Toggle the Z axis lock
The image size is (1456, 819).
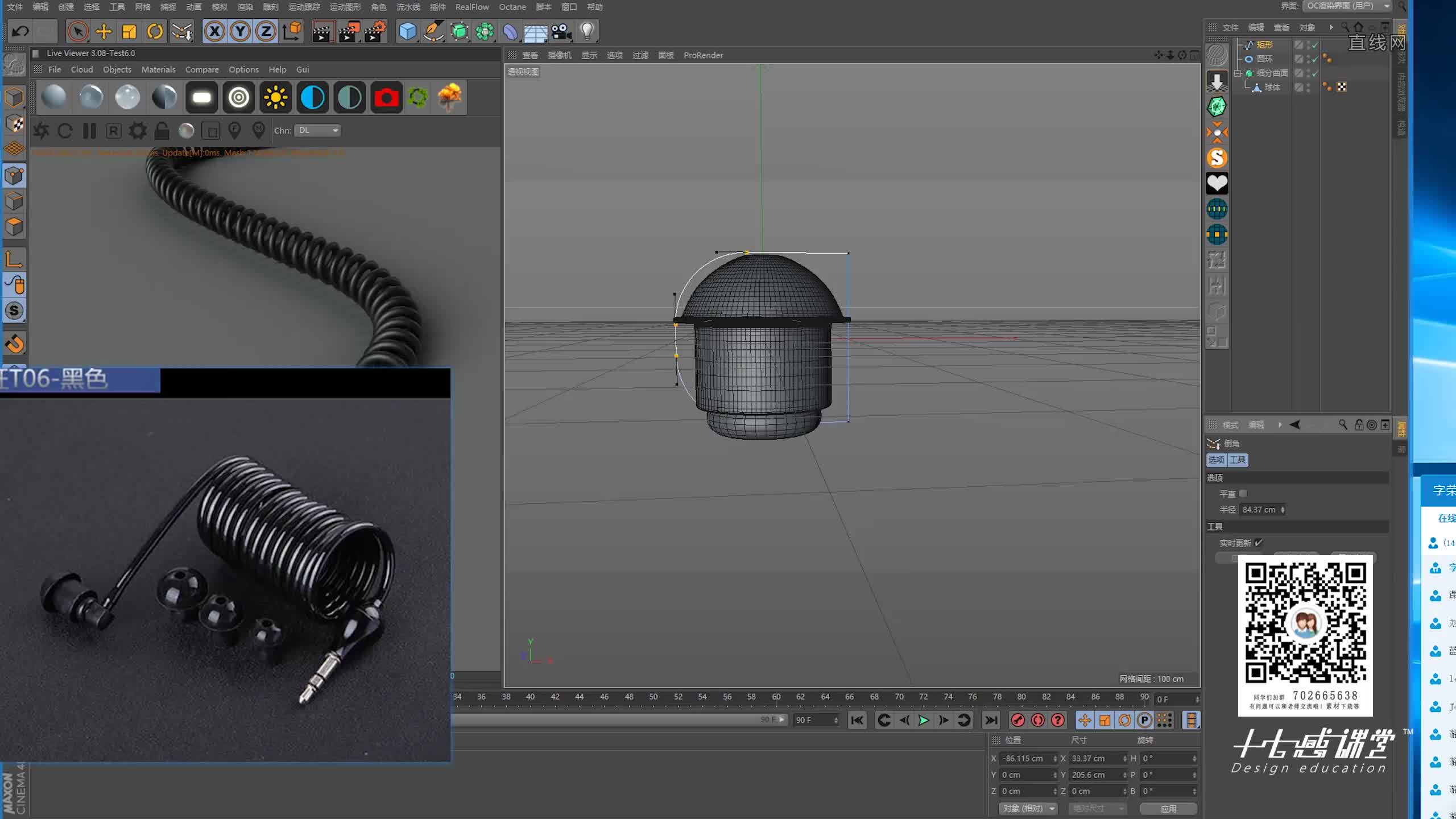coord(266,31)
